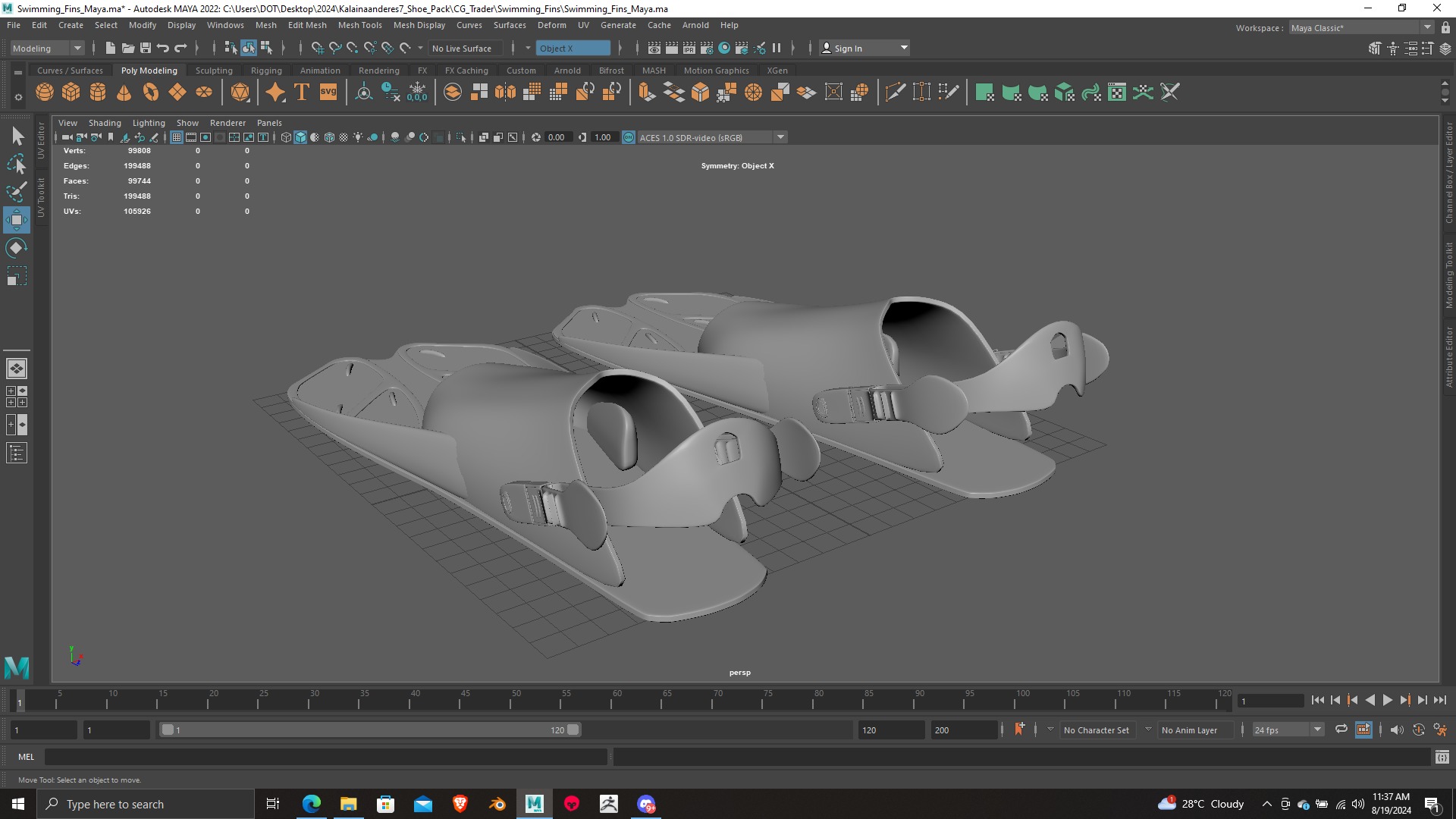The height and width of the screenshot is (819, 1456).
Task: Switch MEL command line language button
Action: [x=26, y=756]
